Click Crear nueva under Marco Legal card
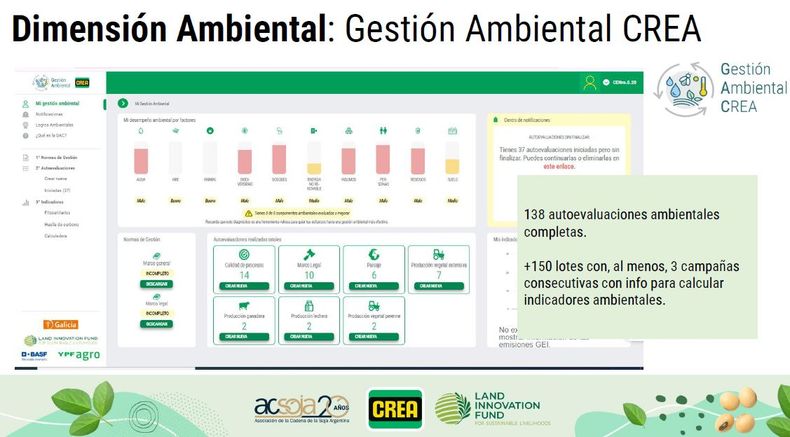The image size is (790, 437). pyautogui.click(x=309, y=286)
